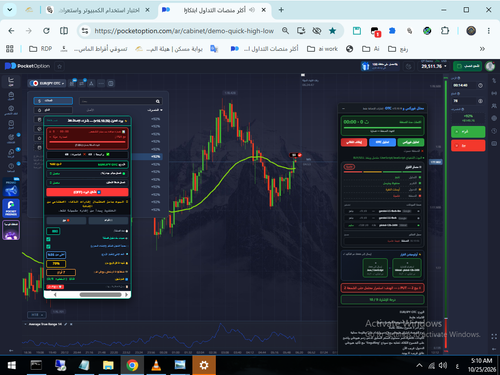Click the crossed-eye icon in address bar
Image resolution: width=500 pixels, height=375 pixels.
[x=317, y=31]
